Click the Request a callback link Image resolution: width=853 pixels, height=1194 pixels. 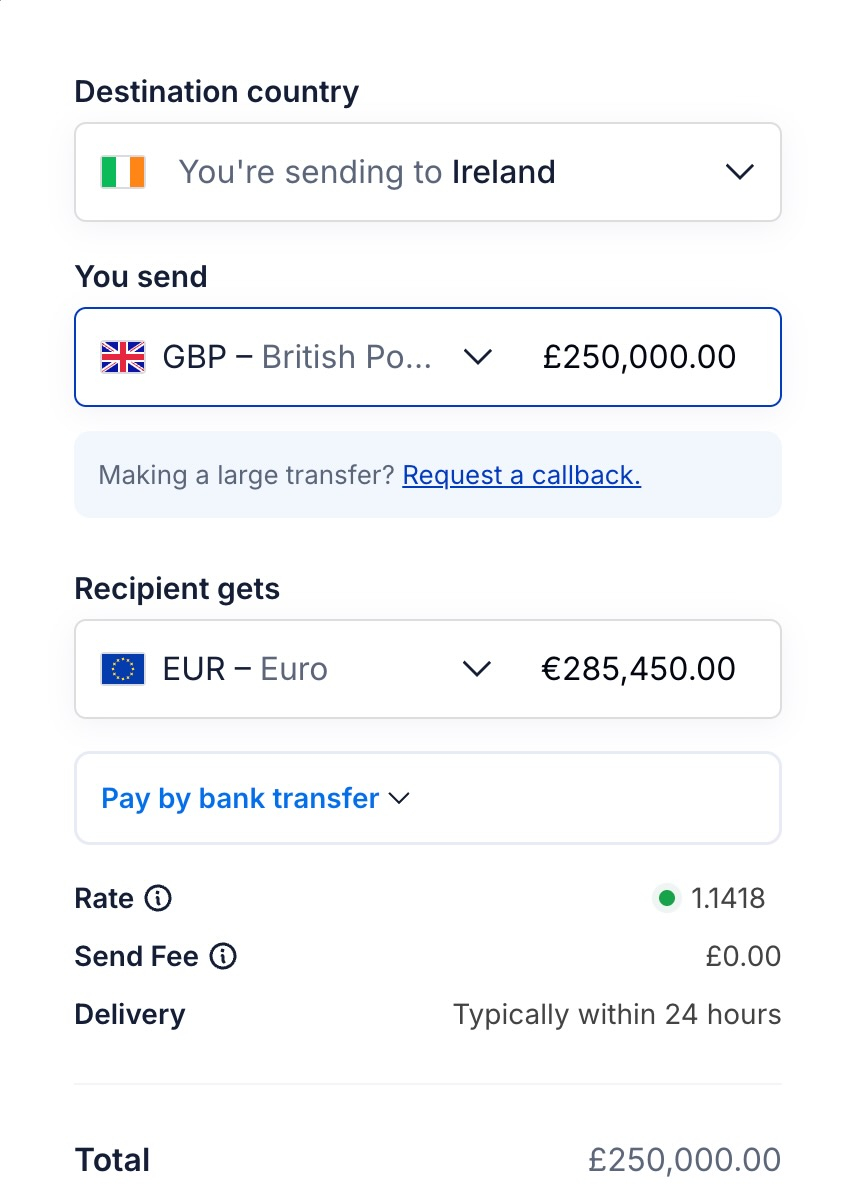tap(522, 475)
